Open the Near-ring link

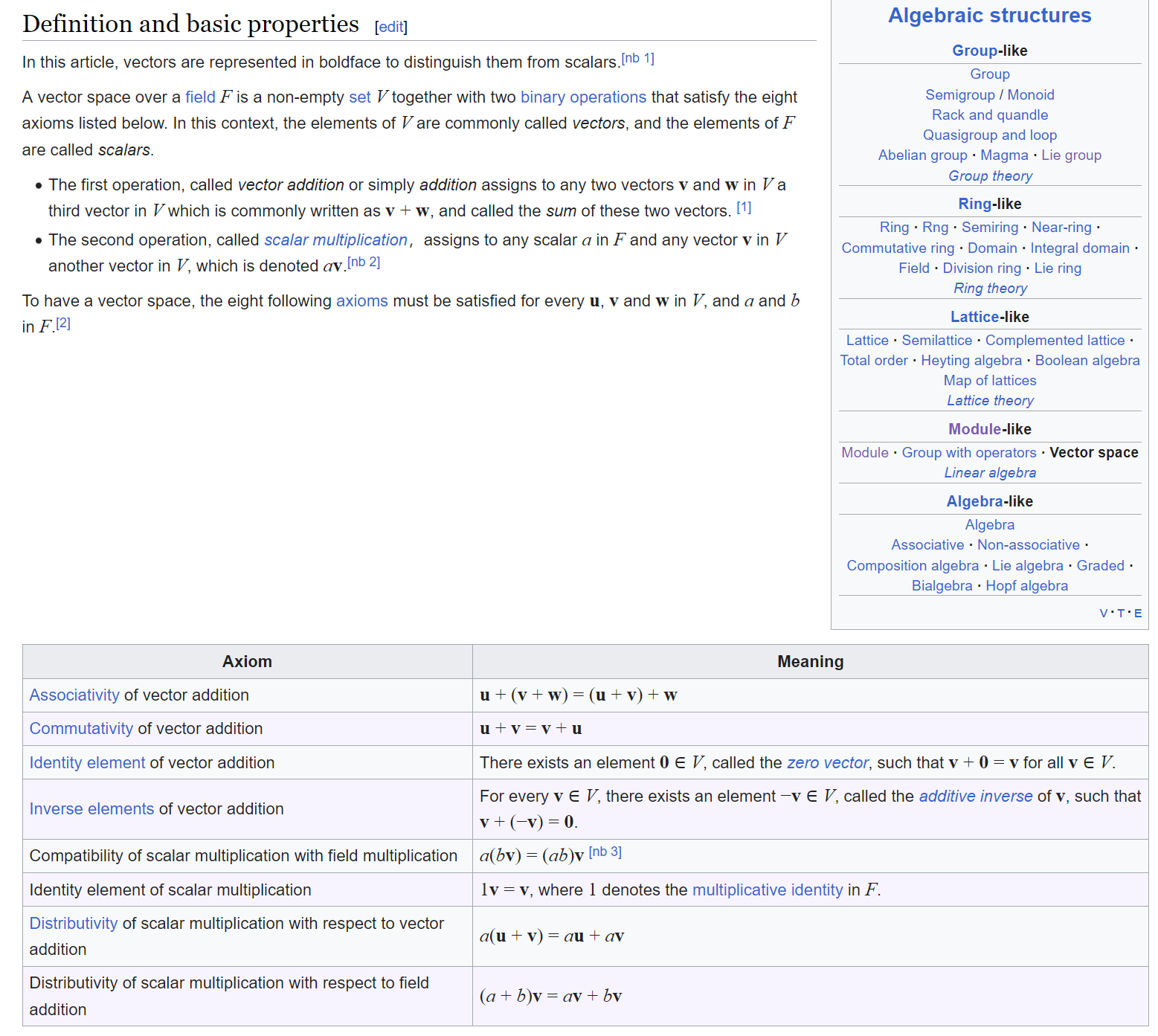[x=1061, y=228]
